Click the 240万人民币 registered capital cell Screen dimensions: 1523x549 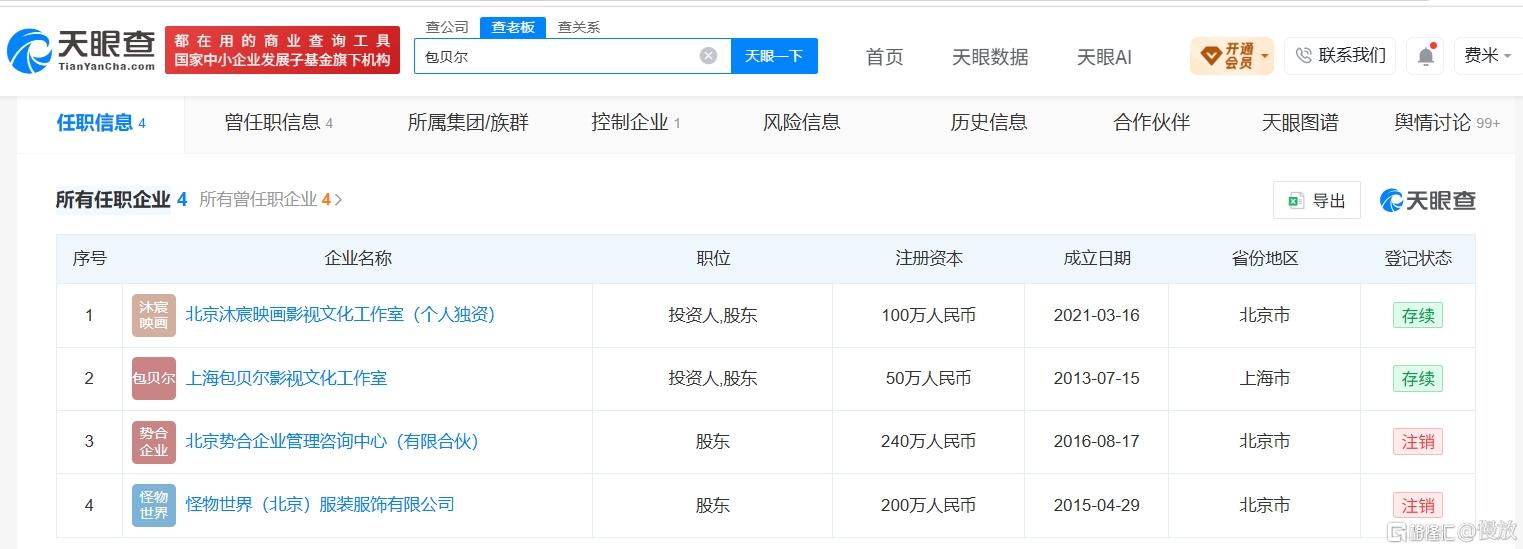click(x=928, y=441)
